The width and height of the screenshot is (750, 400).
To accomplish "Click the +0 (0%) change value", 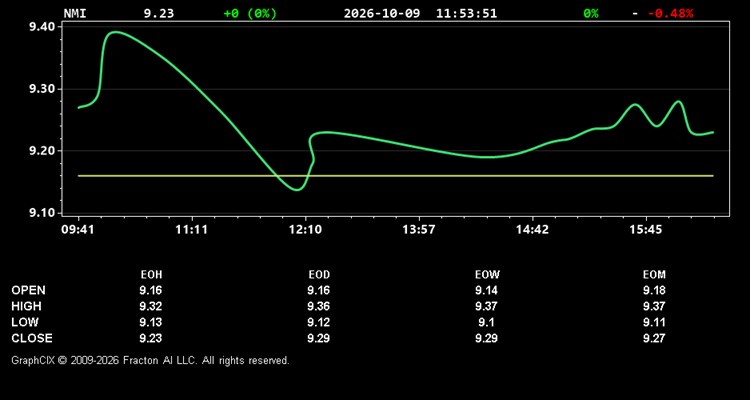I will click(250, 13).
